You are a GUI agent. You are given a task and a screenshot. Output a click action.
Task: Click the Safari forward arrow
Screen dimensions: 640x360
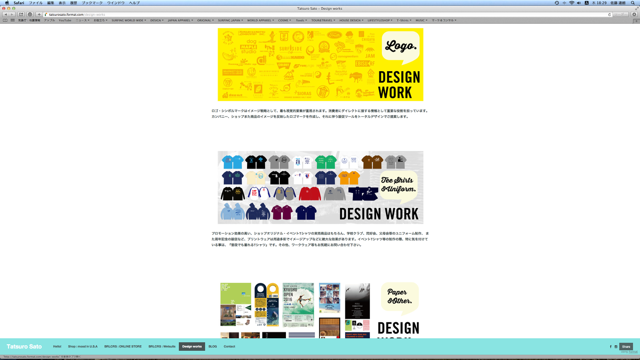pos(12,14)
